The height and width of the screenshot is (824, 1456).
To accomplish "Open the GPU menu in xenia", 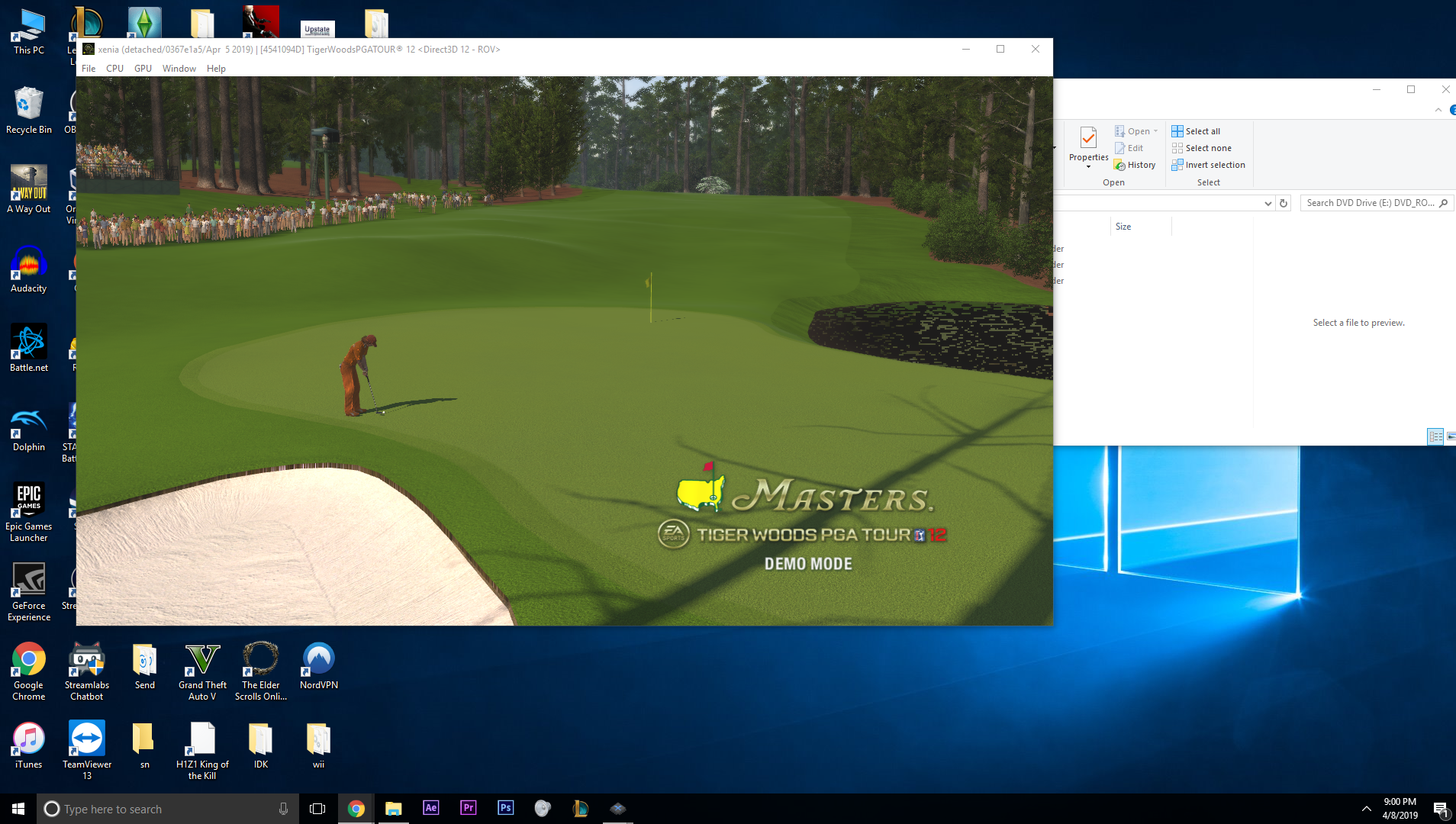I will coord(143,69).
